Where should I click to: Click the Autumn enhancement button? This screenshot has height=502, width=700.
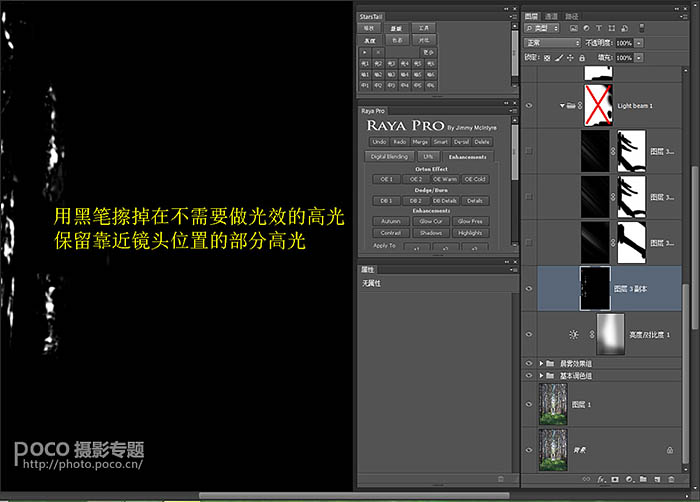(x=391, y=221)
